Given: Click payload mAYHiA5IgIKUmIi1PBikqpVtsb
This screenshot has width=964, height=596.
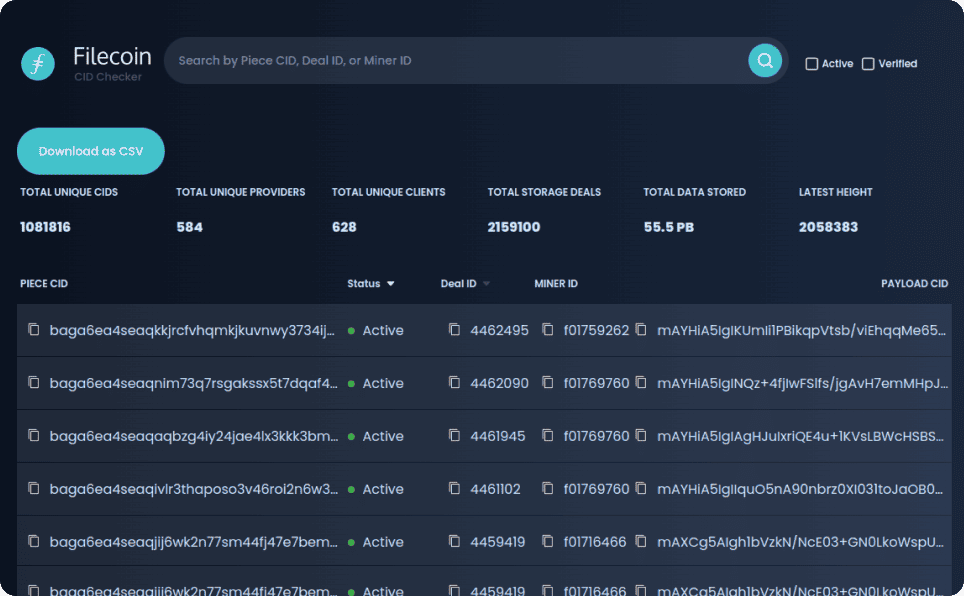Looking at the screenshot, I should coord(802,330).
